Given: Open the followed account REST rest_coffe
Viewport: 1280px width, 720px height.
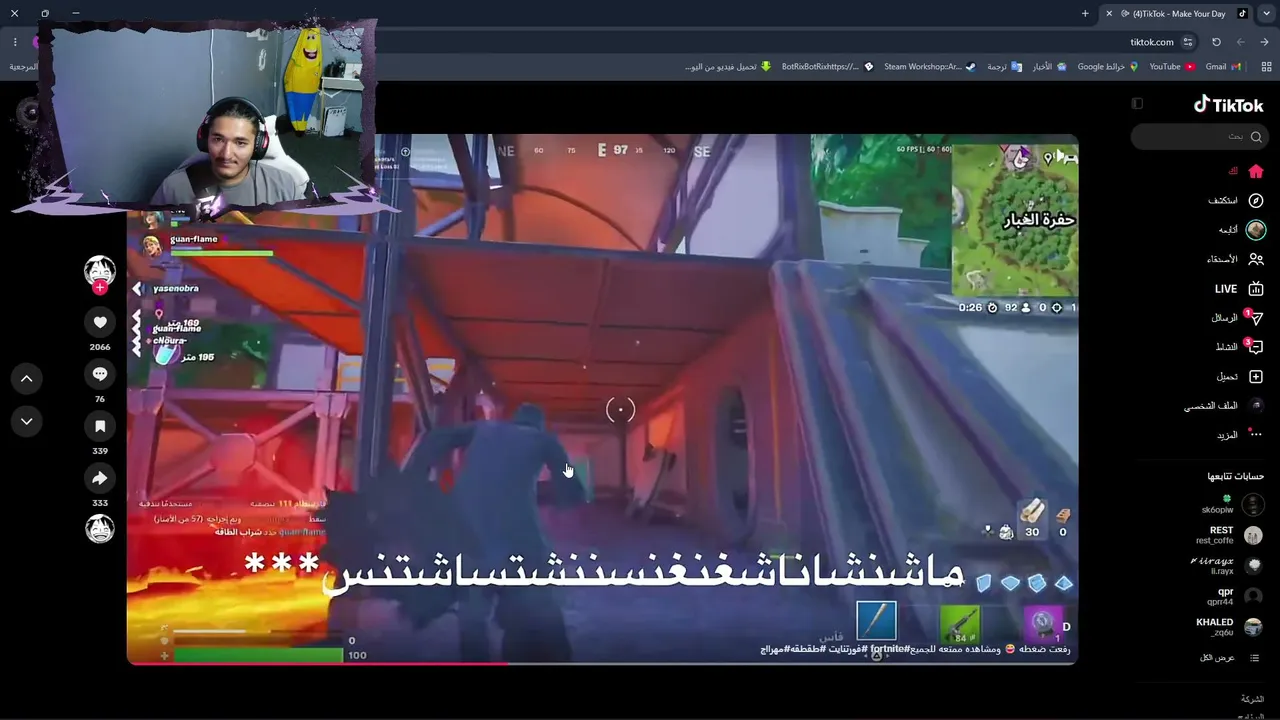Looking at the screenshot, I should click(x=1231, y=535).
